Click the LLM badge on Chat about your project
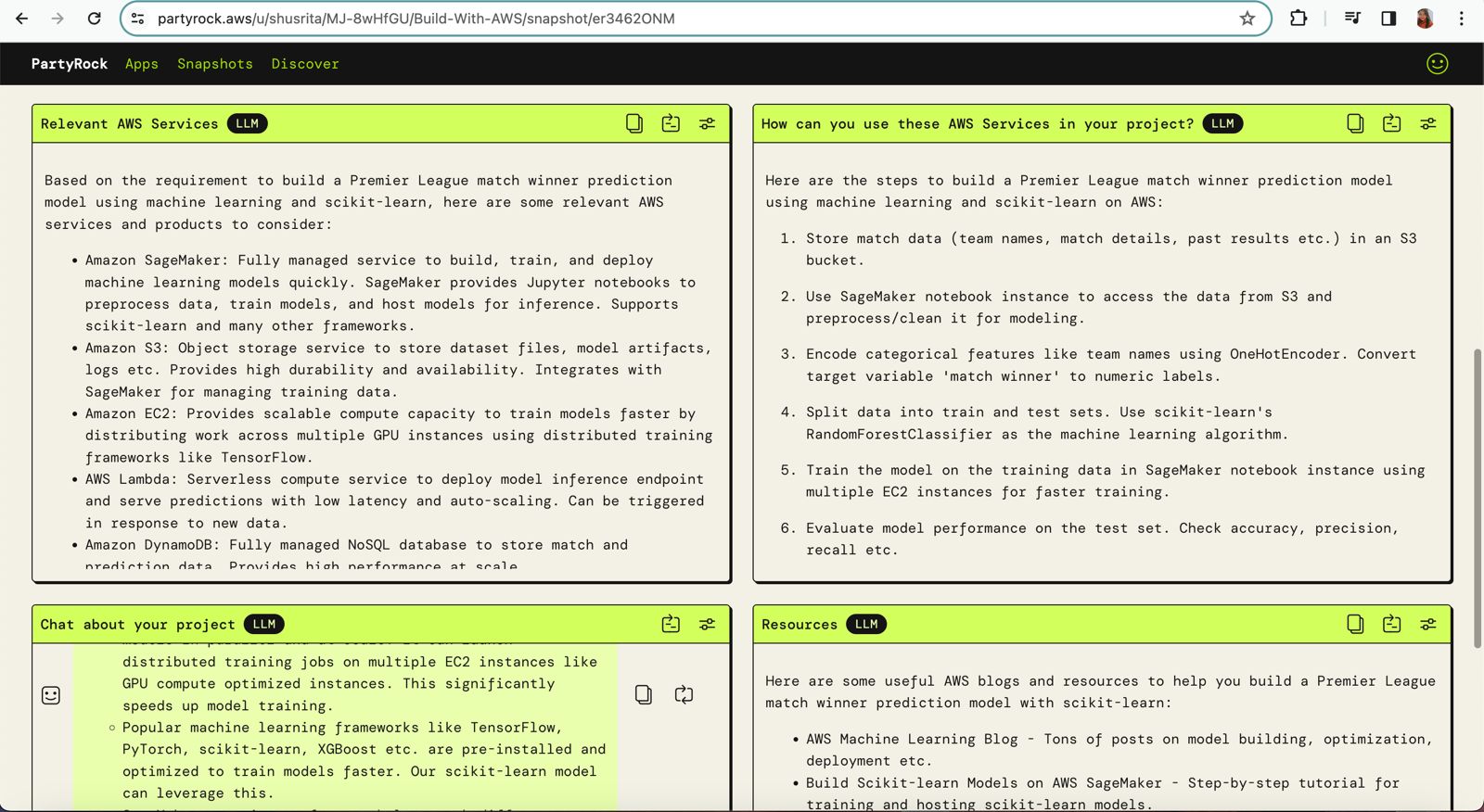 point(263,624)
